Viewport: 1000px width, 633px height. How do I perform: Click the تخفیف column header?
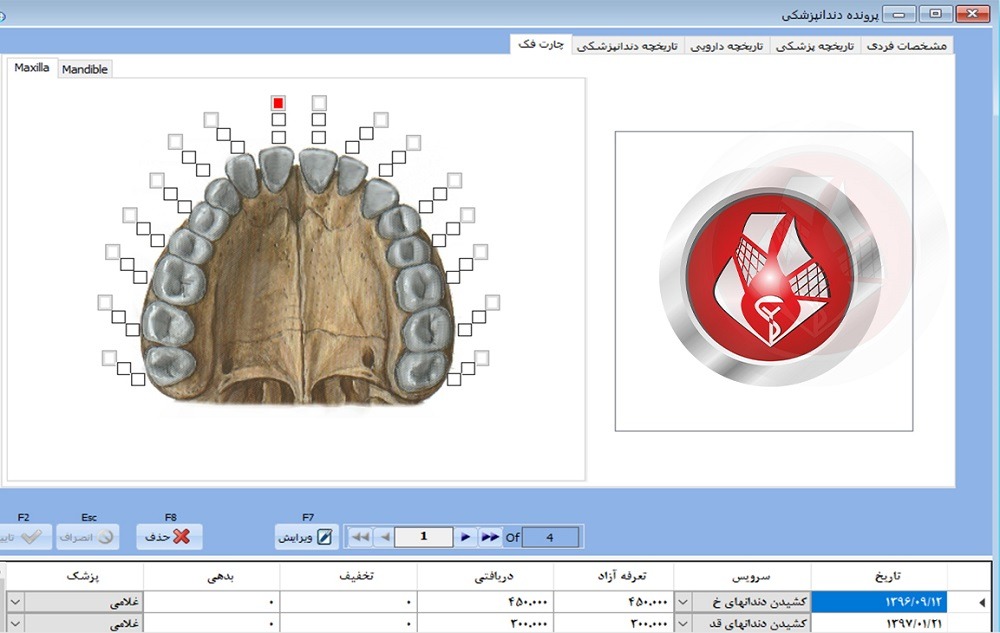[349, 576]
